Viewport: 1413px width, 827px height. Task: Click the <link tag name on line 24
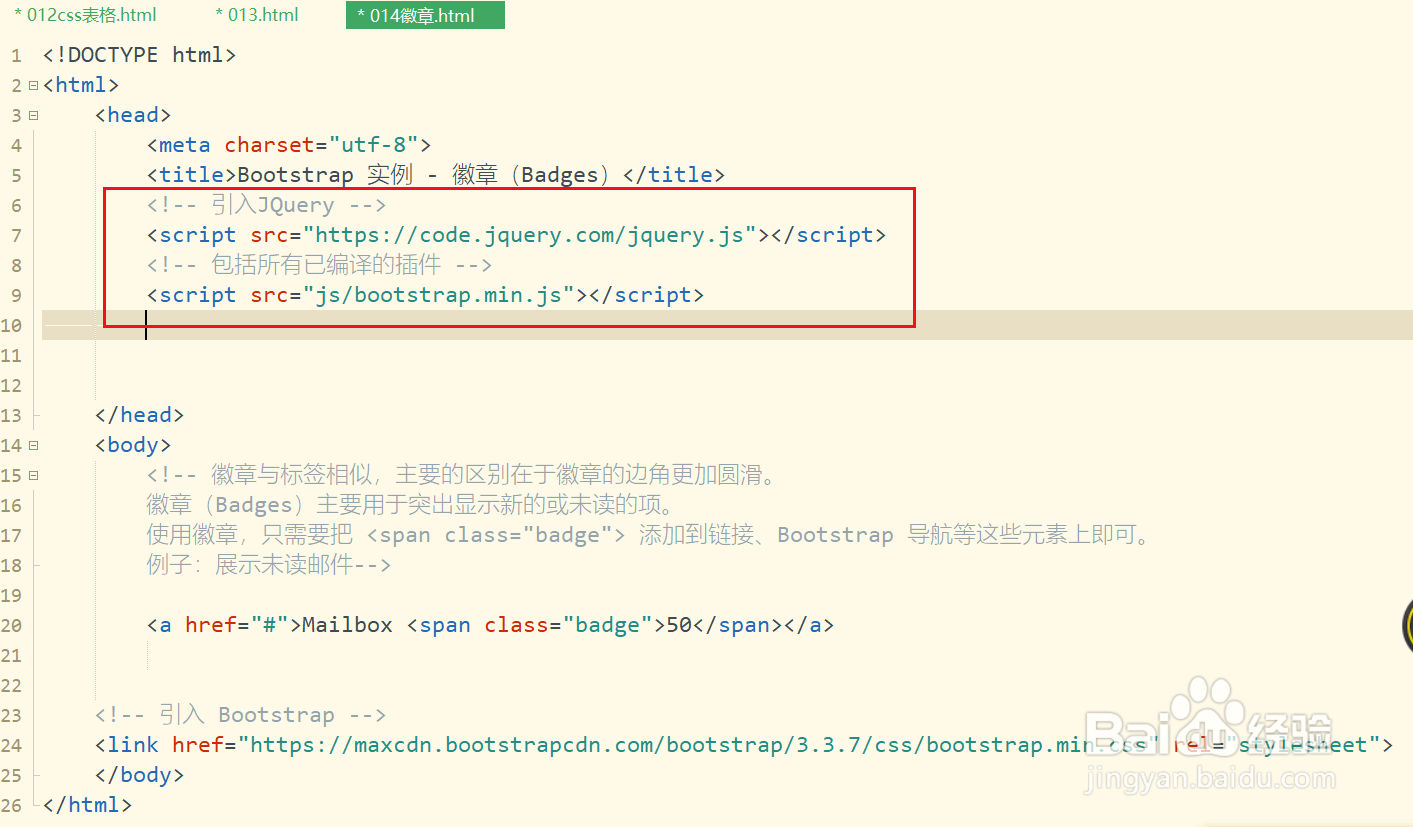127,745
